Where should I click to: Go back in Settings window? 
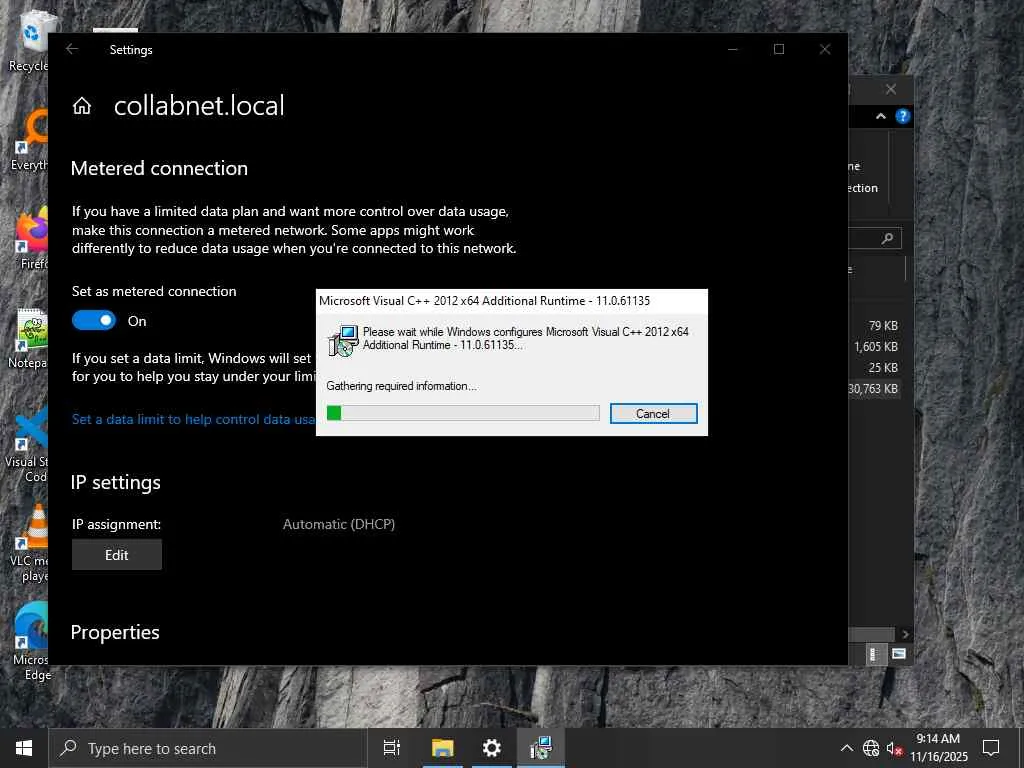pyautogui.click(x=72, y=49)
